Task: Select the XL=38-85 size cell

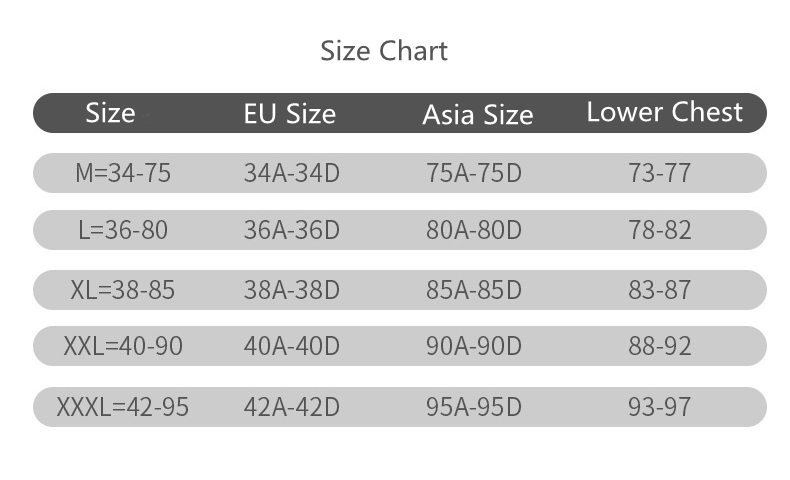Action: pyautogui.click(x=123, y=290)
